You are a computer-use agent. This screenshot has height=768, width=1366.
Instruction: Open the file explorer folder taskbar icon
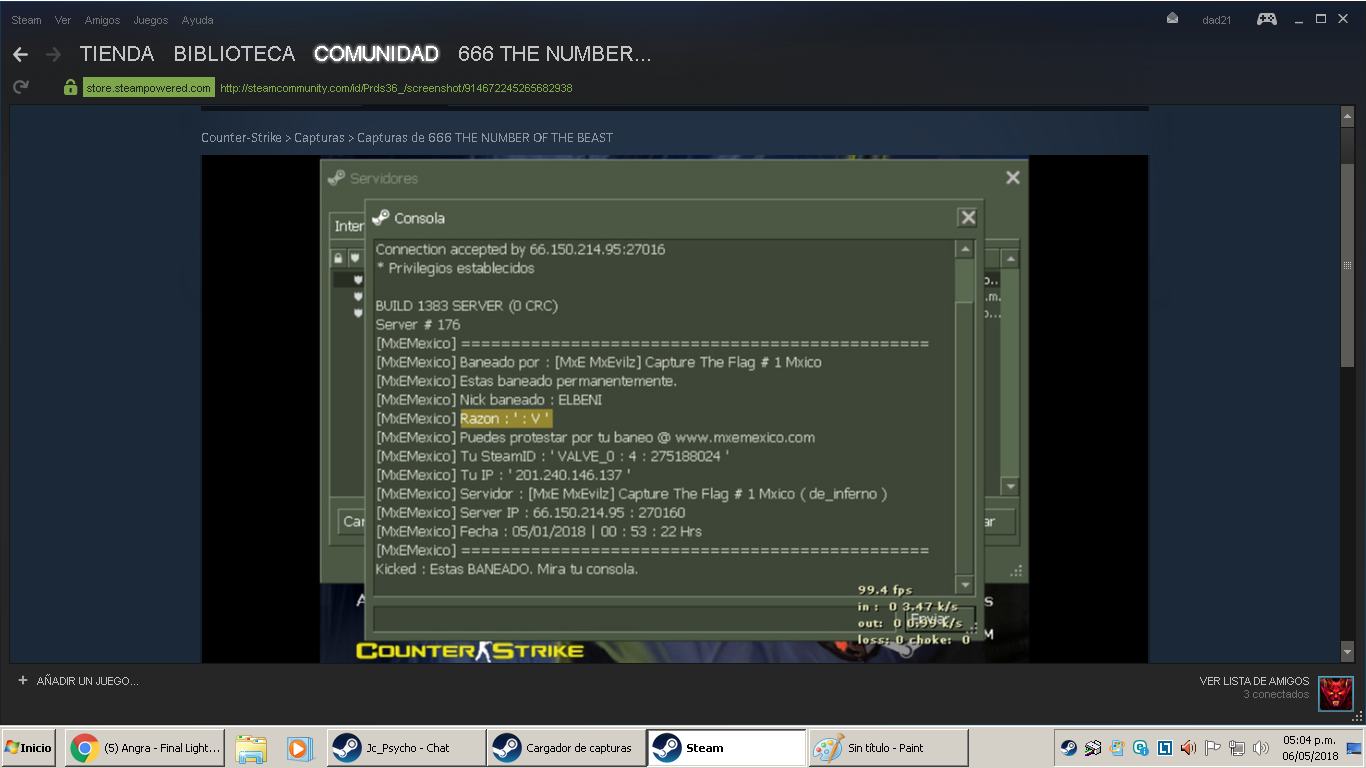251,748
